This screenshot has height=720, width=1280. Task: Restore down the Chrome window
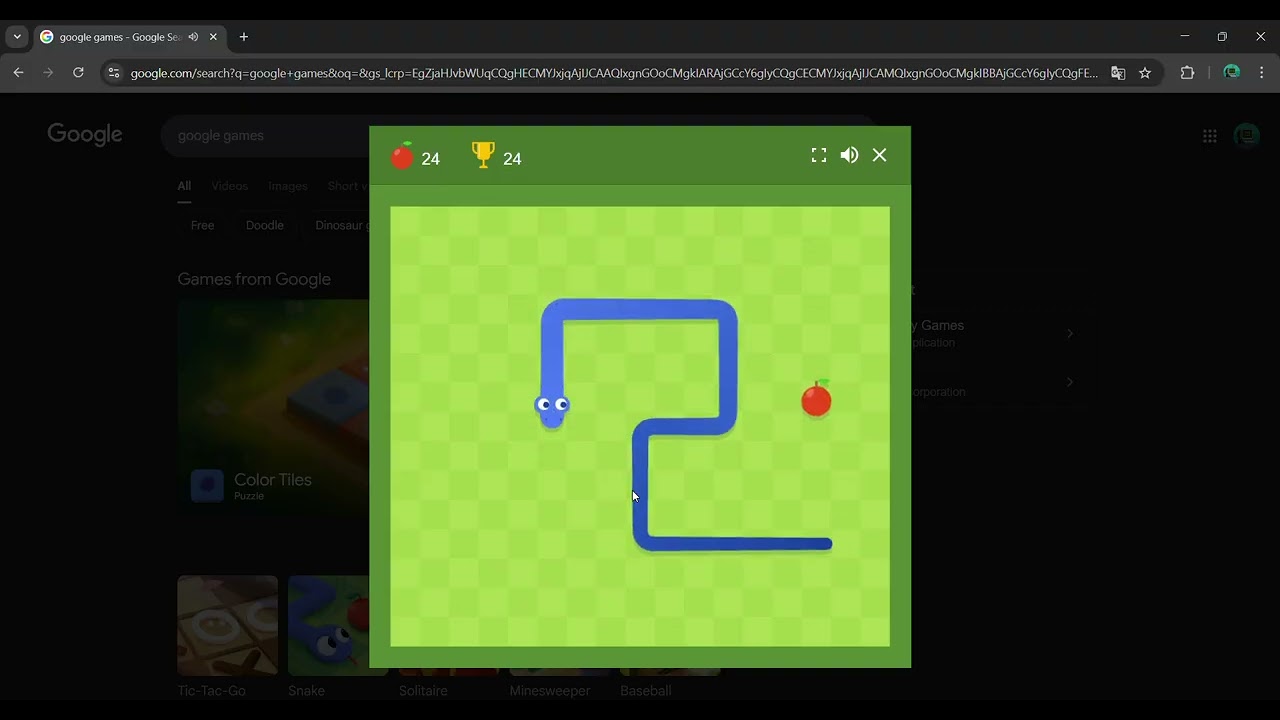coord(1222,37)
